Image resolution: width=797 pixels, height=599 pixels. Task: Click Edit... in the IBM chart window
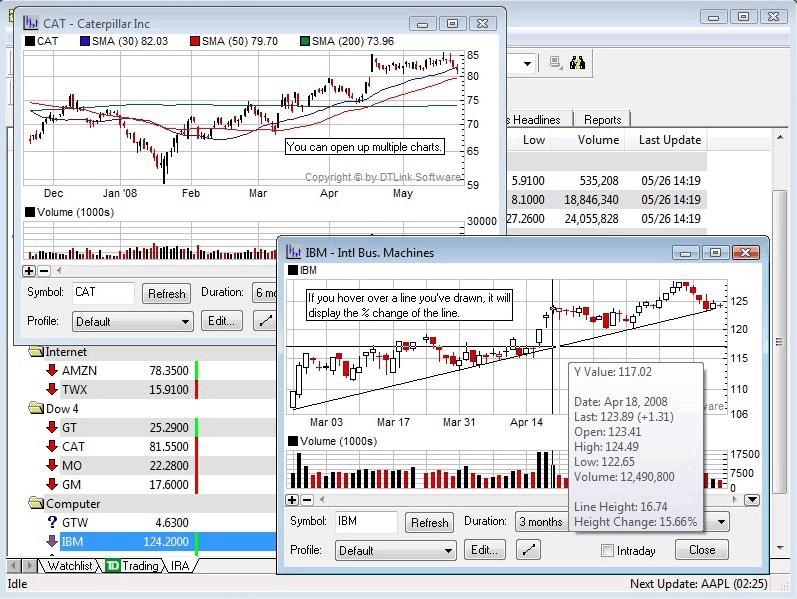tap(484, 550)
